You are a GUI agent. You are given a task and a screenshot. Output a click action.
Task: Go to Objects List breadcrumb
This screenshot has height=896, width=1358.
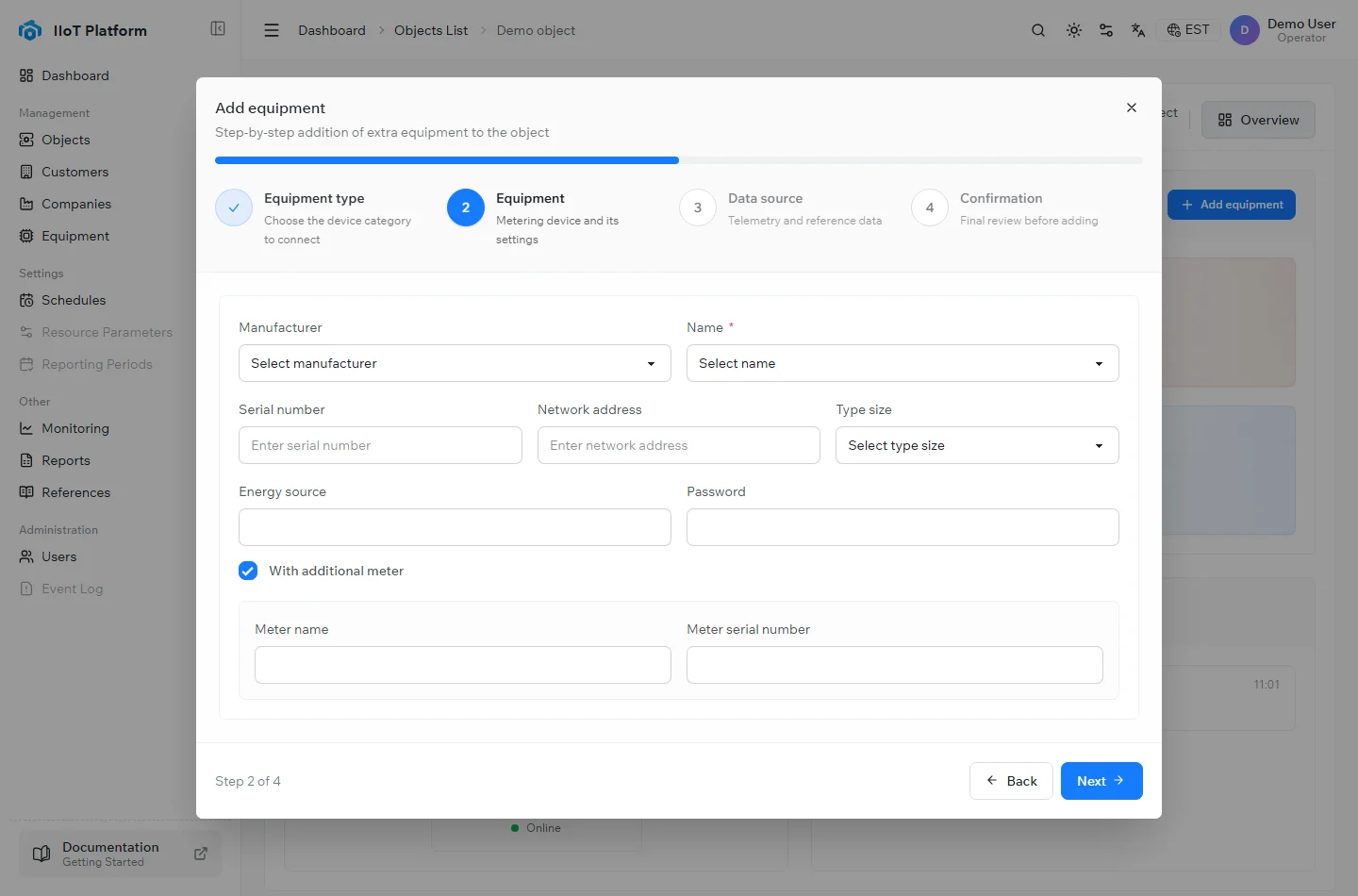coord(431,30)
